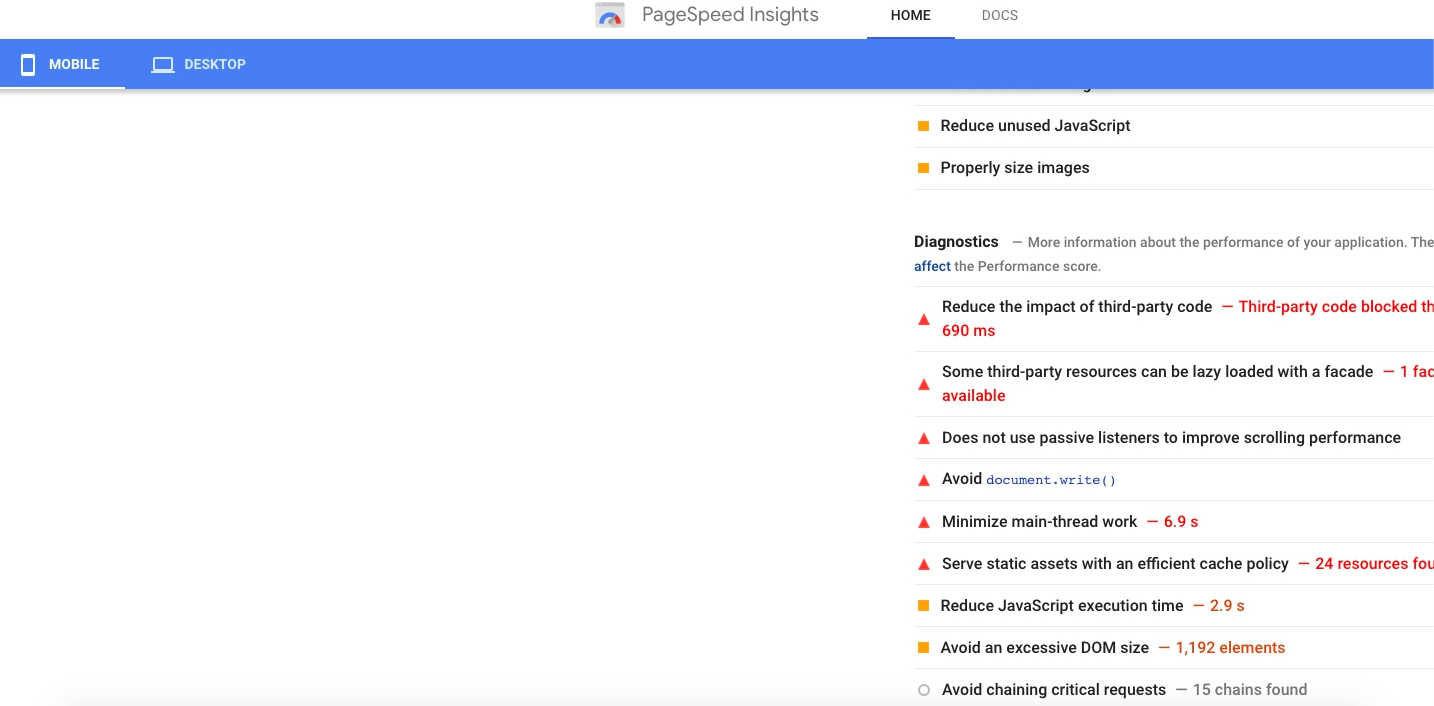The image size is (1434, 706).
Task: Click the blue 'affect' link in Diagnostics
Action: pyautogui.click(x=932, y=267)
